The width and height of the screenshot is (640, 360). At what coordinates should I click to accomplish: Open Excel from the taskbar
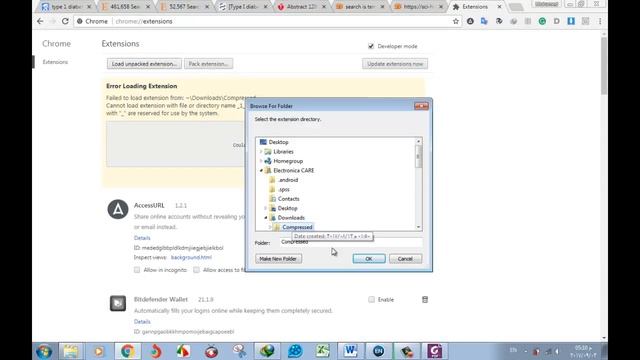pos(322,351)
